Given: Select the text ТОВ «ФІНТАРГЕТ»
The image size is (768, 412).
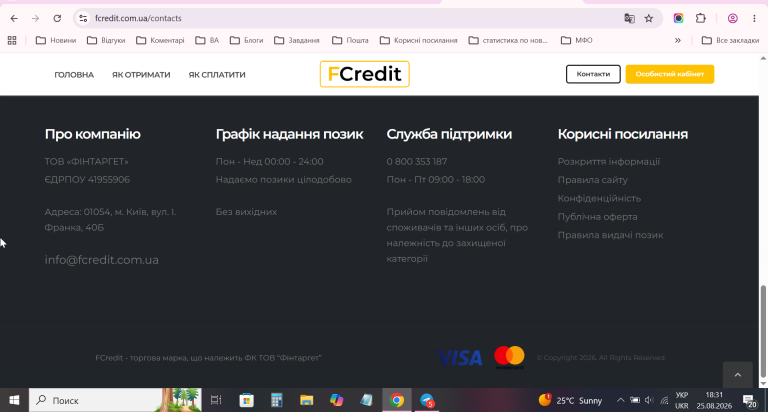Looking at the screenshot, I should 87,162.
